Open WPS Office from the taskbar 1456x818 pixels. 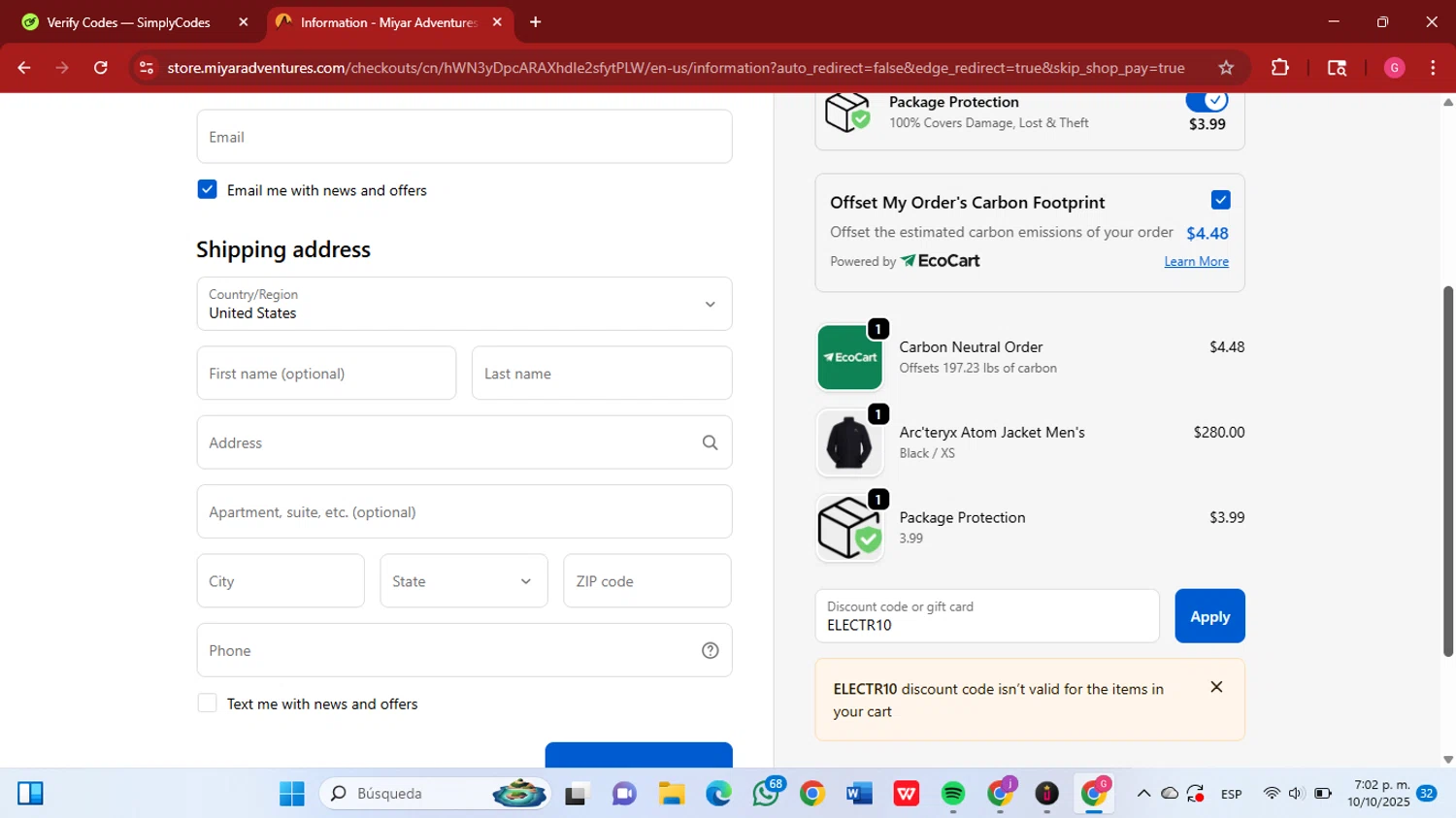[x=907, y=794]
